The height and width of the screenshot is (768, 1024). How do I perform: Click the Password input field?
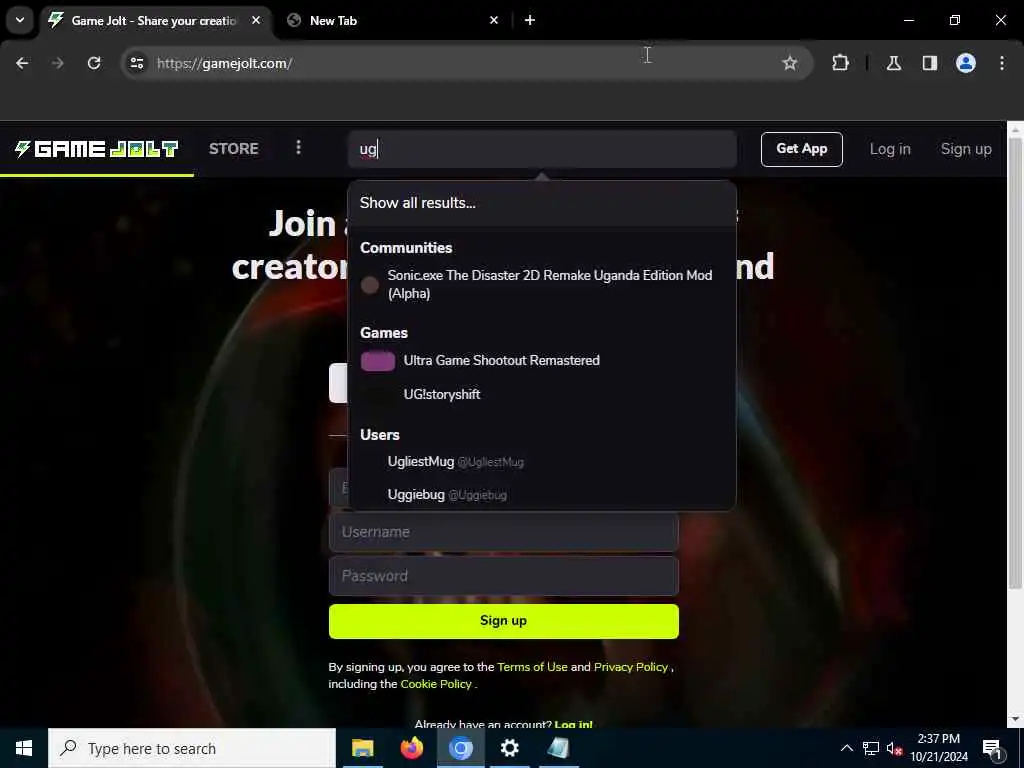pyautogui.click(x=504, y=575)
